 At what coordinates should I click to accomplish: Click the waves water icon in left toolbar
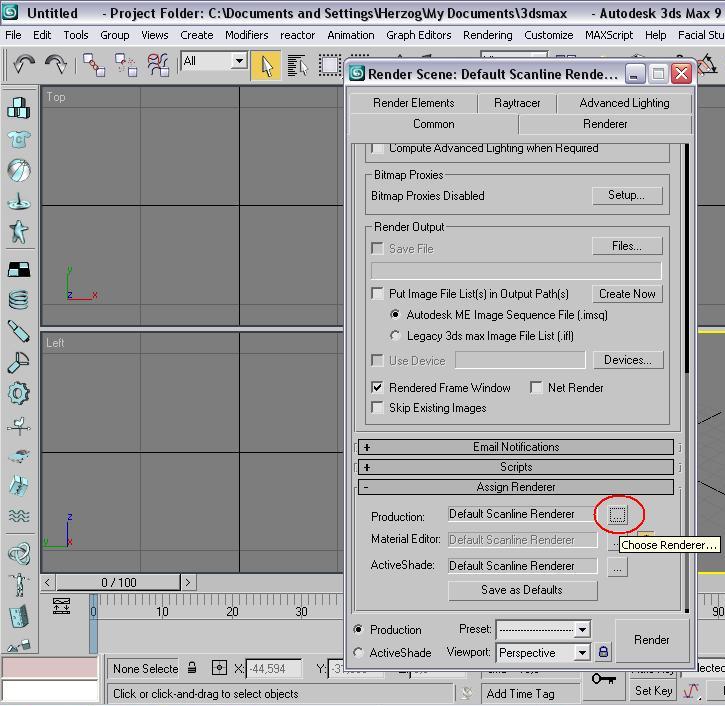19,516
